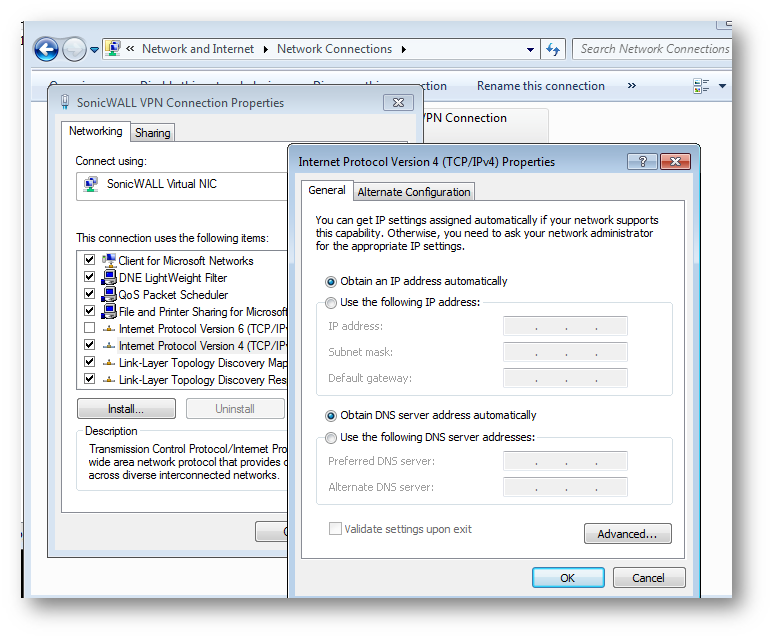This screenshot has height=640, width=774.
Task: Click the DNE LightWeight Filter icon
Action: tap(109, 277)
